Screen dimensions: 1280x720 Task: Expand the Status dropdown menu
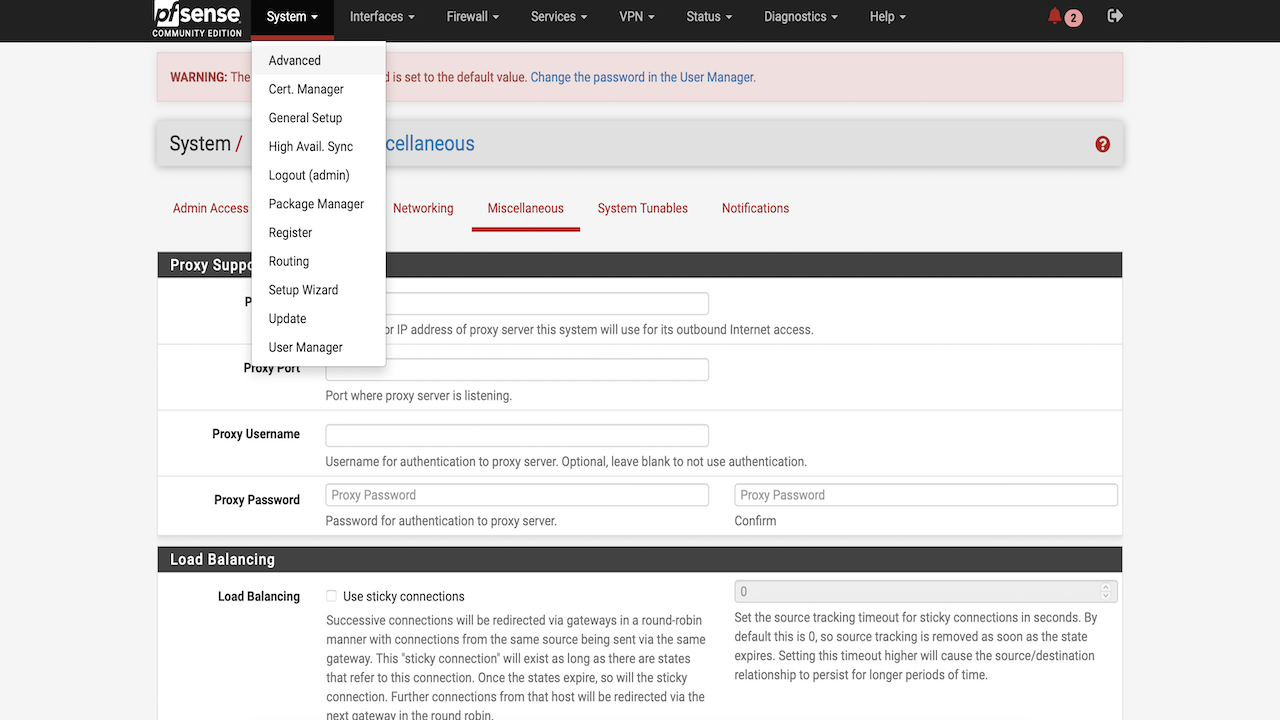(709, 17)
